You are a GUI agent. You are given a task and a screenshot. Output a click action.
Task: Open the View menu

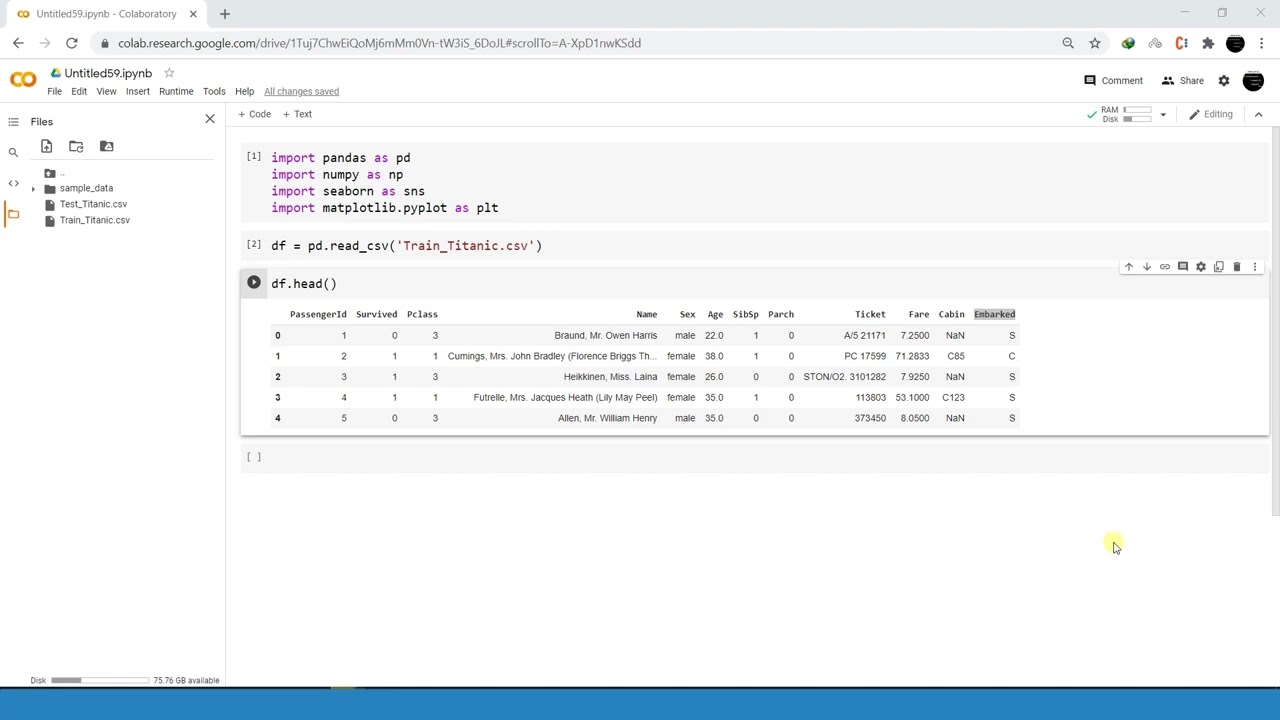click(x=106, y=91)
